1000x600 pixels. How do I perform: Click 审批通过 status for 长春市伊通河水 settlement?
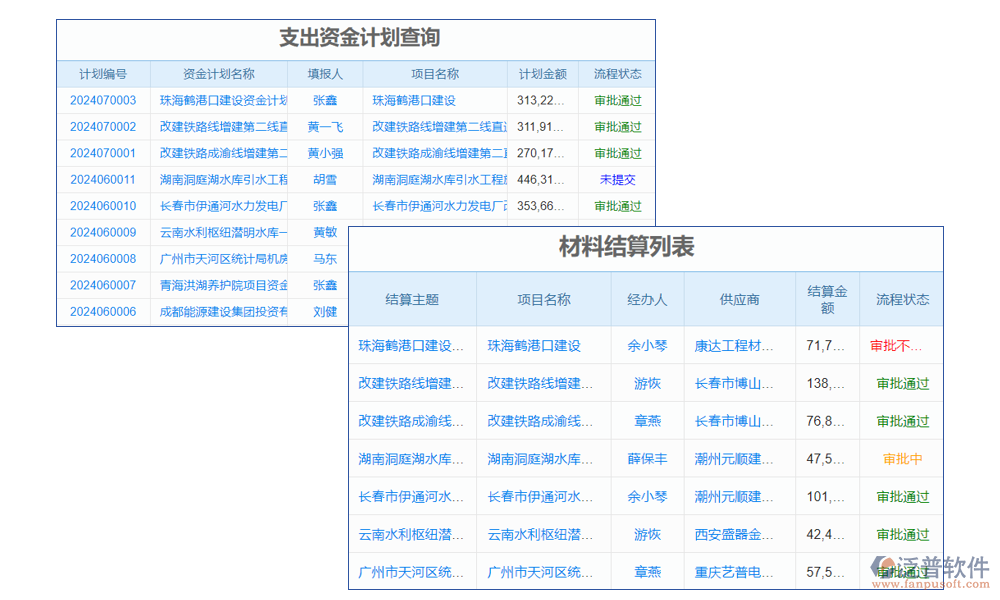point(900,497)
